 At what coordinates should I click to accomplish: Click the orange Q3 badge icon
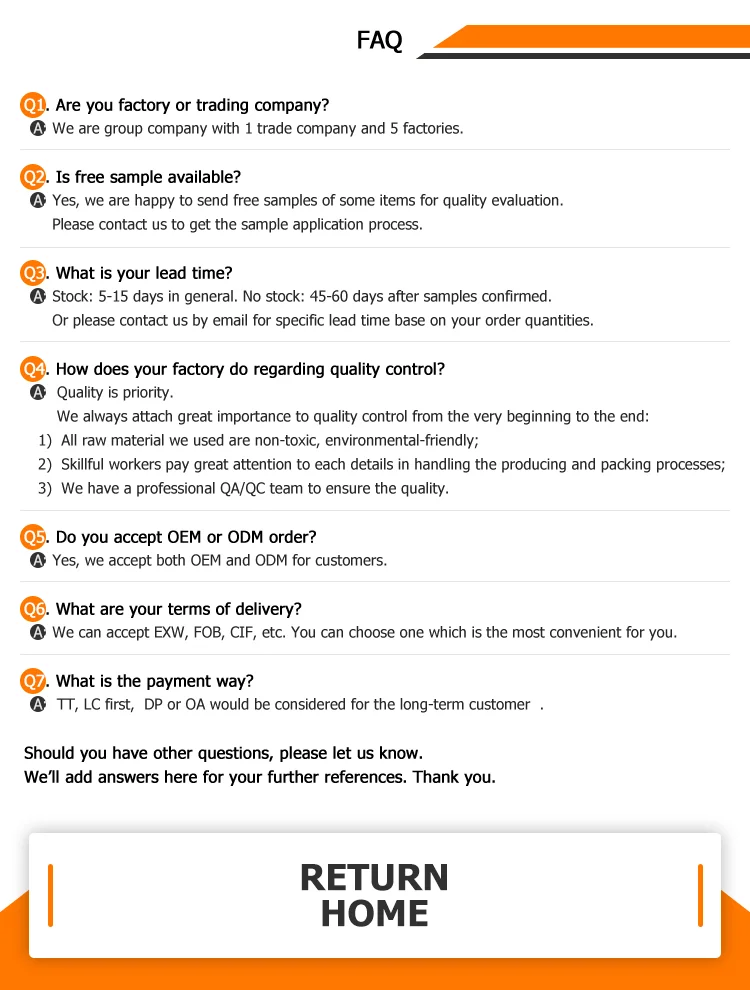click(x=34, y=273)
